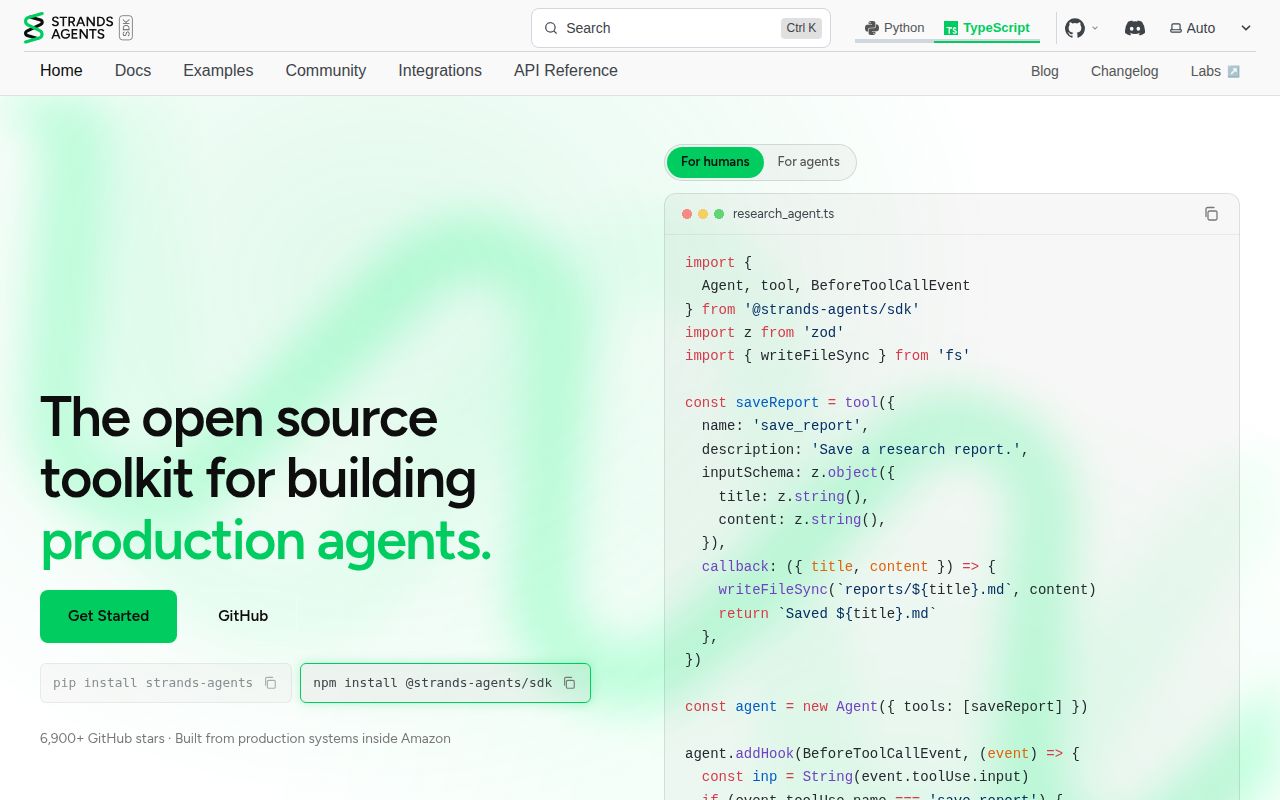The image size is (1280, 800).
Task: Expand the header chevron beside Auto
Action: click(x=1246, y=28)
